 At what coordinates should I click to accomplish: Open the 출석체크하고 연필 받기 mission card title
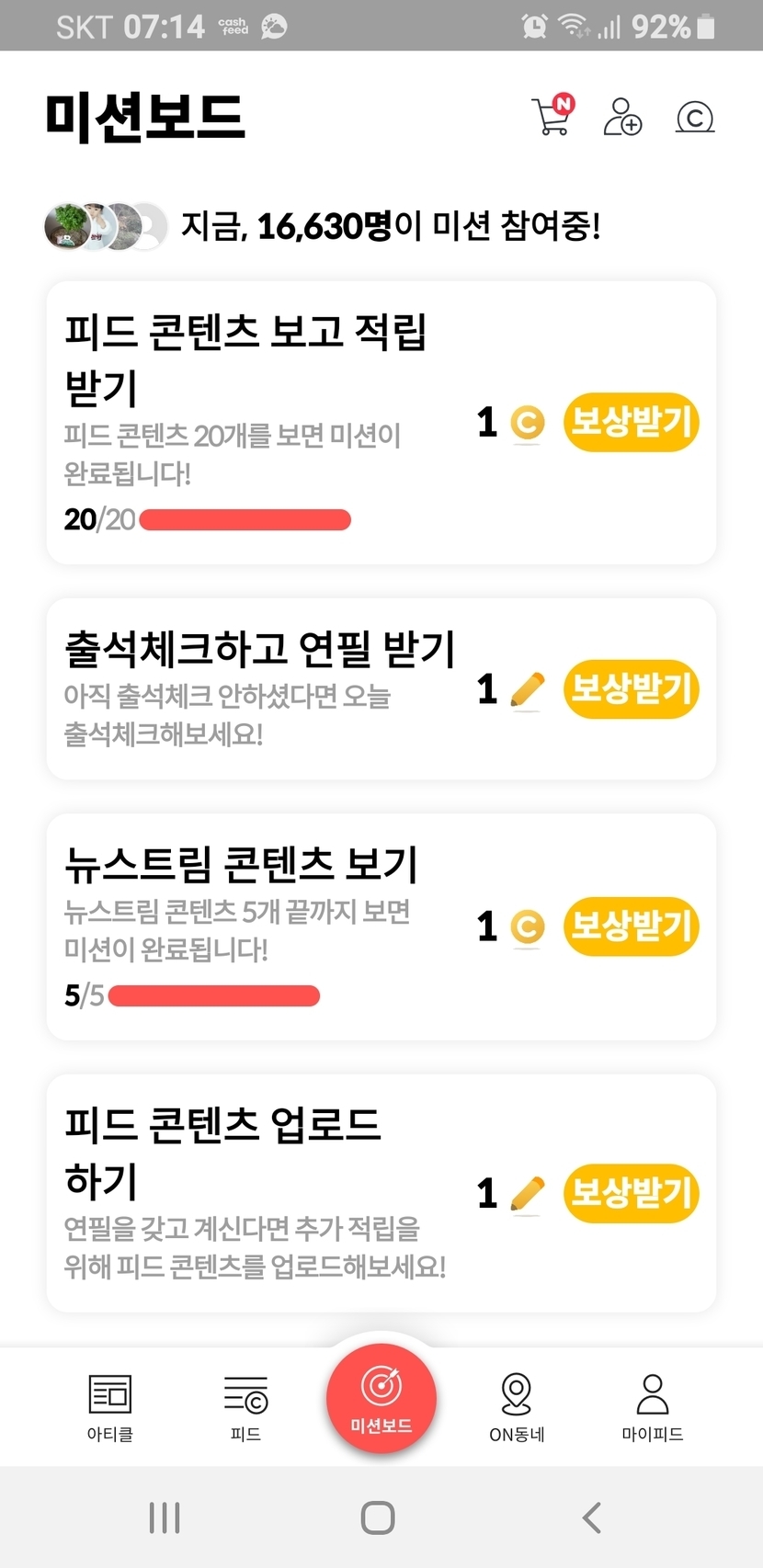point(260,650)
